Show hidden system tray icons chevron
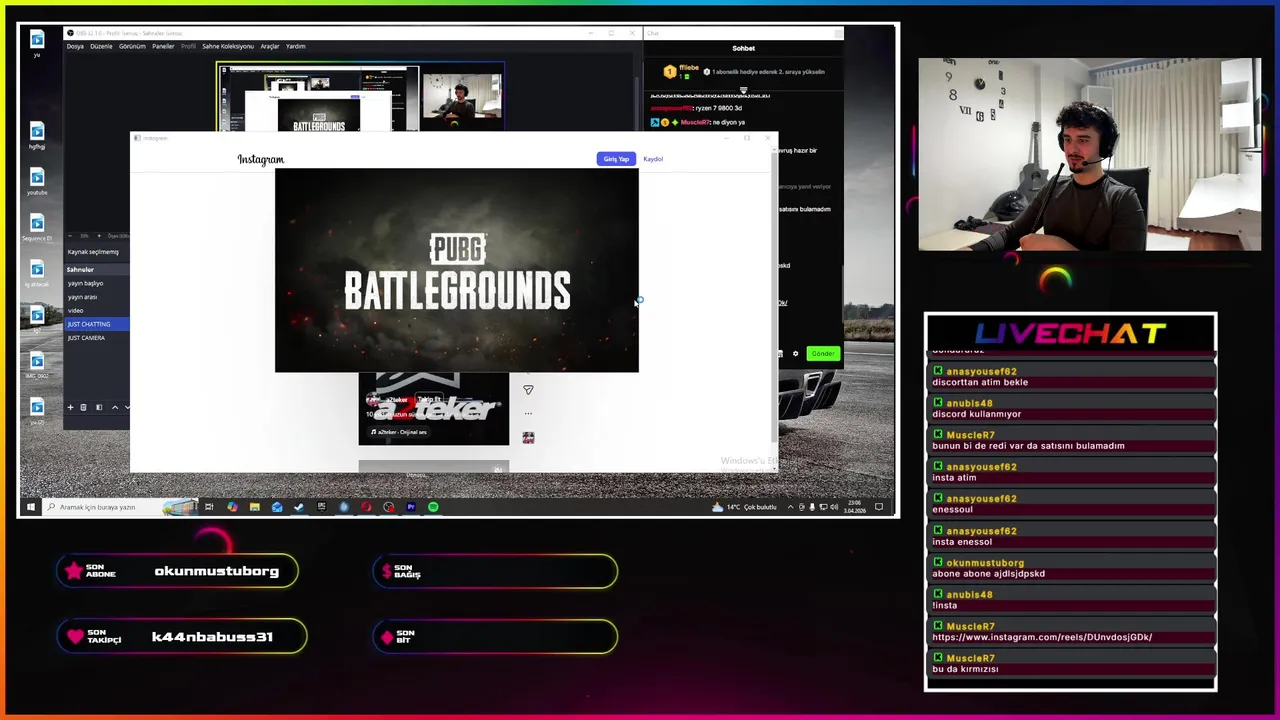Image resolution: width=1280 pixels, height=720 pixels. [791, 507]
